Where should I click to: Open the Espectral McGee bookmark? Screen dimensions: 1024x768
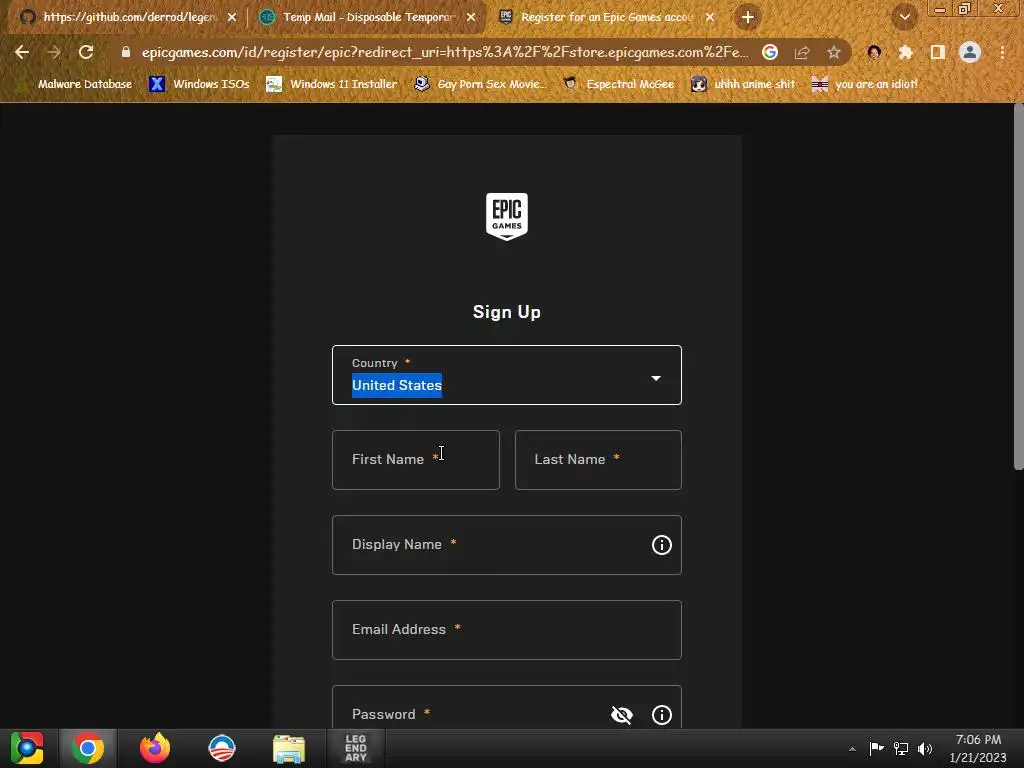[618, 84]
